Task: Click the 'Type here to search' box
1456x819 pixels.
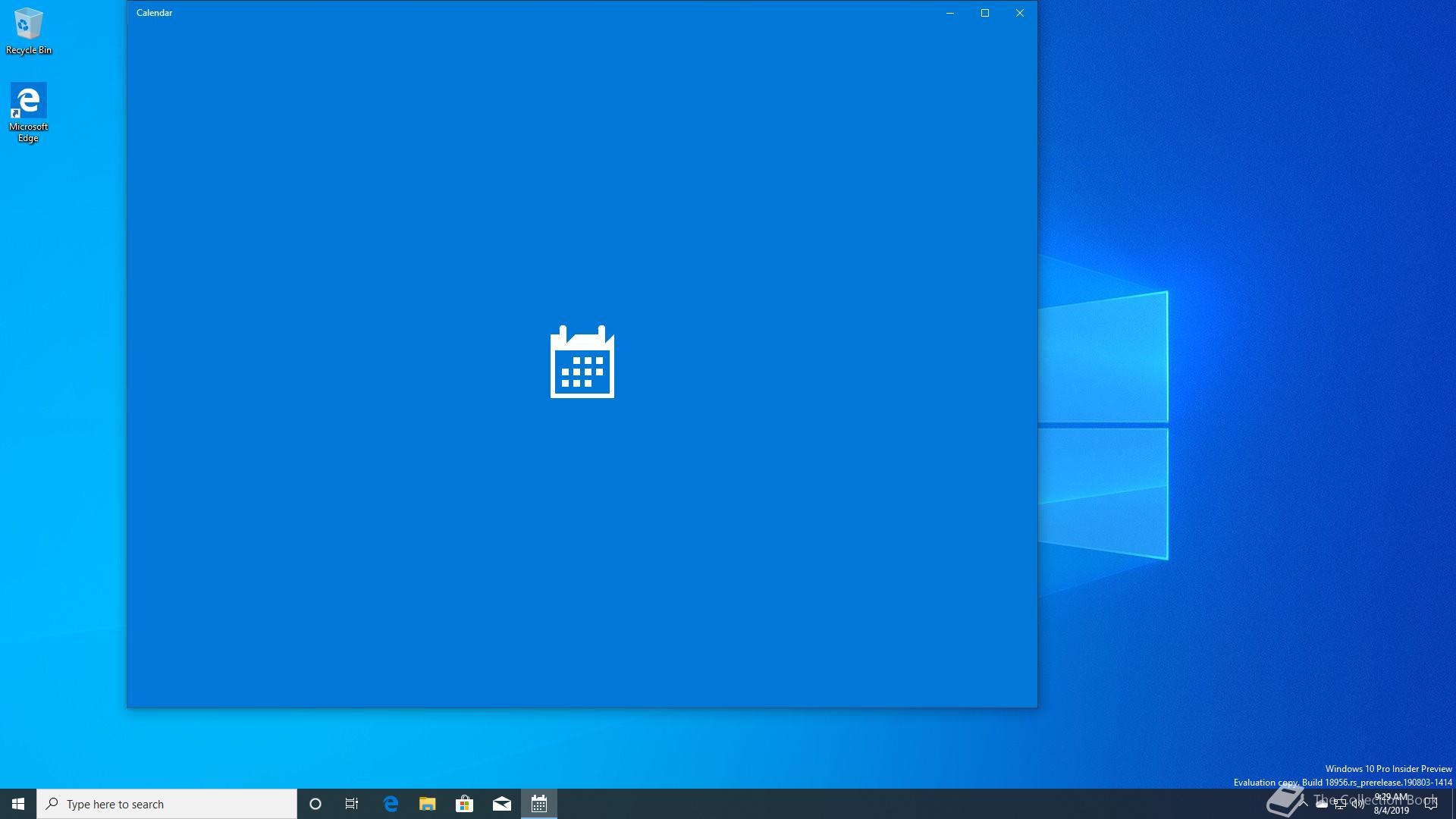Action: click(167, 804)
